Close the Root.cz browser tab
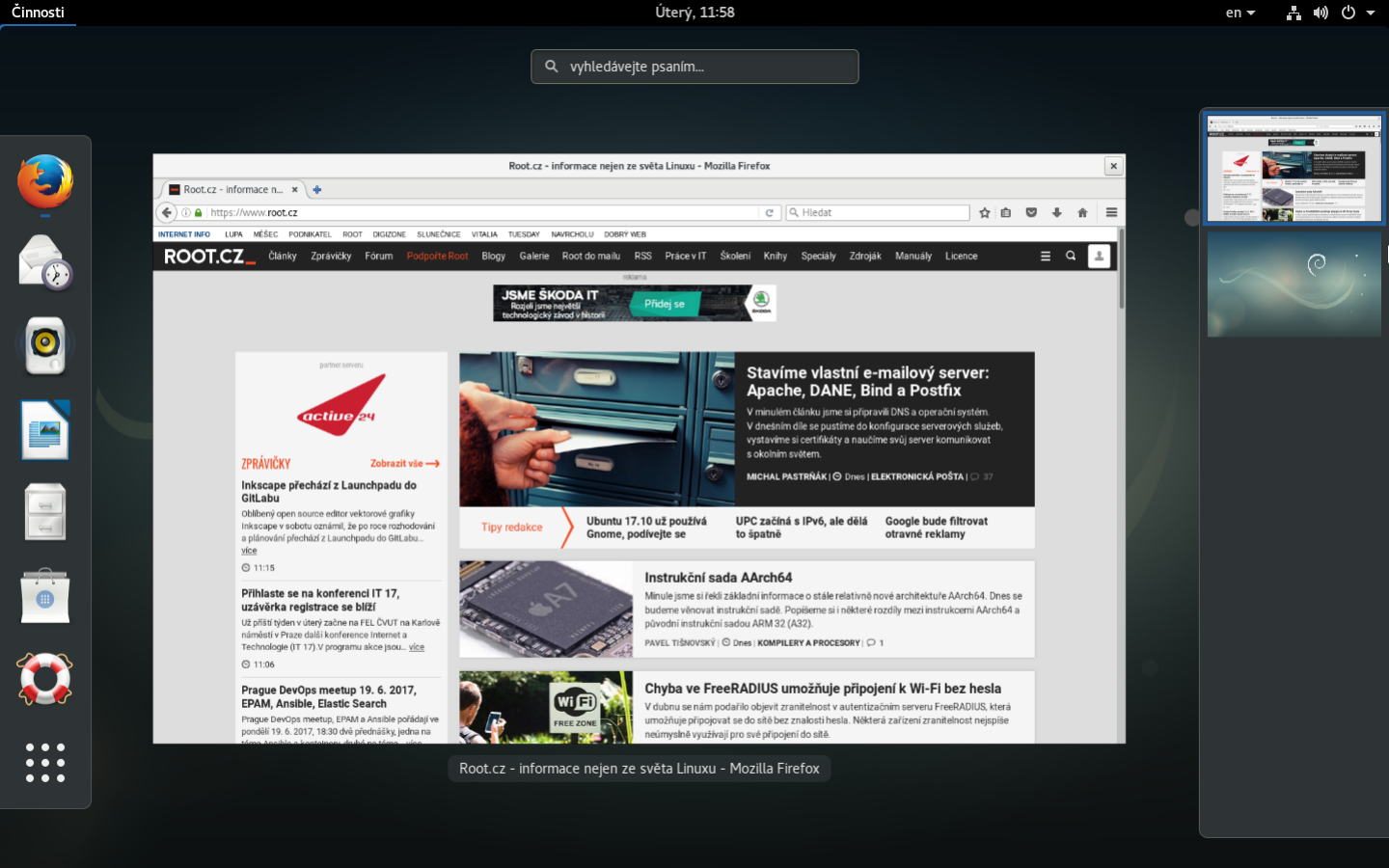The width and height of the screenshot is (1389, 868). coord(295,190)
